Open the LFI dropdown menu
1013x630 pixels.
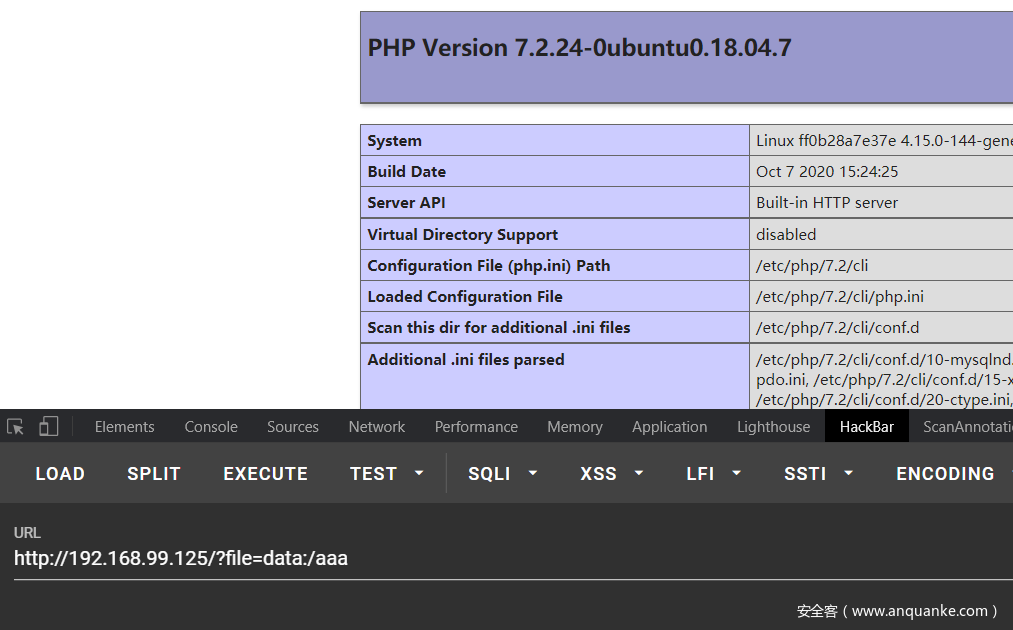click(713, 474)
